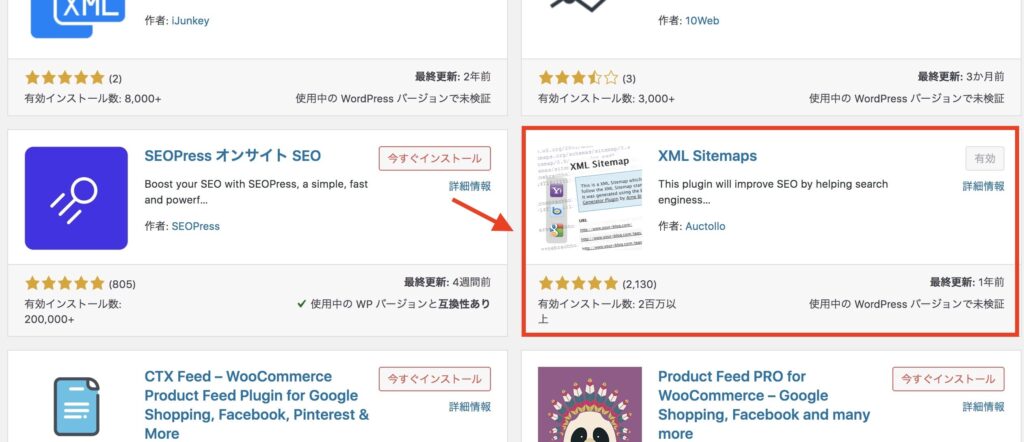Click the SEOPress purple plugin icon
This screenshot has height=442, width=1024.
pyautogui.click(x=76, y=198)
